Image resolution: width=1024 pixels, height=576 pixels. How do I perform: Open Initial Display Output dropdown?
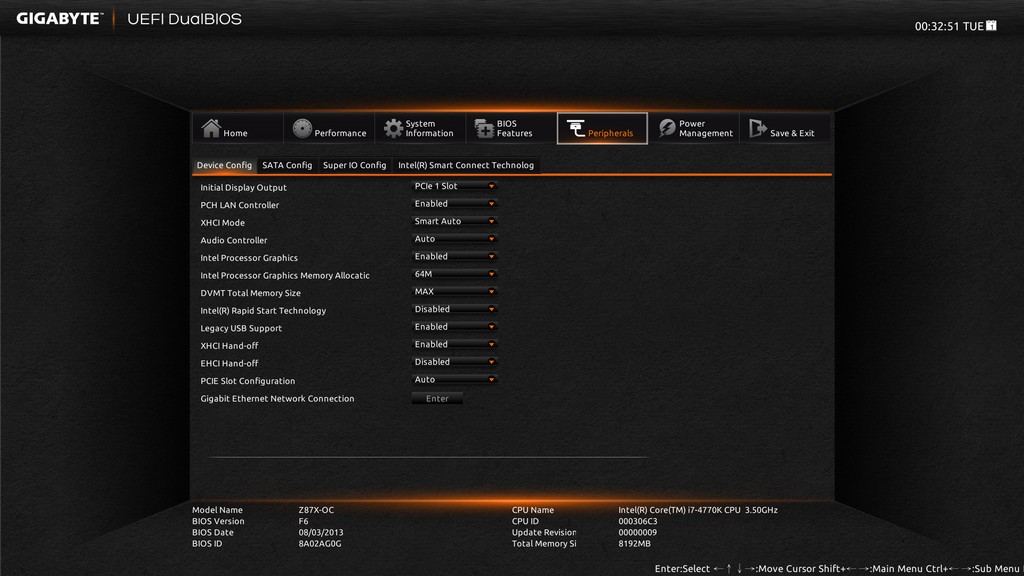(455, 186)
